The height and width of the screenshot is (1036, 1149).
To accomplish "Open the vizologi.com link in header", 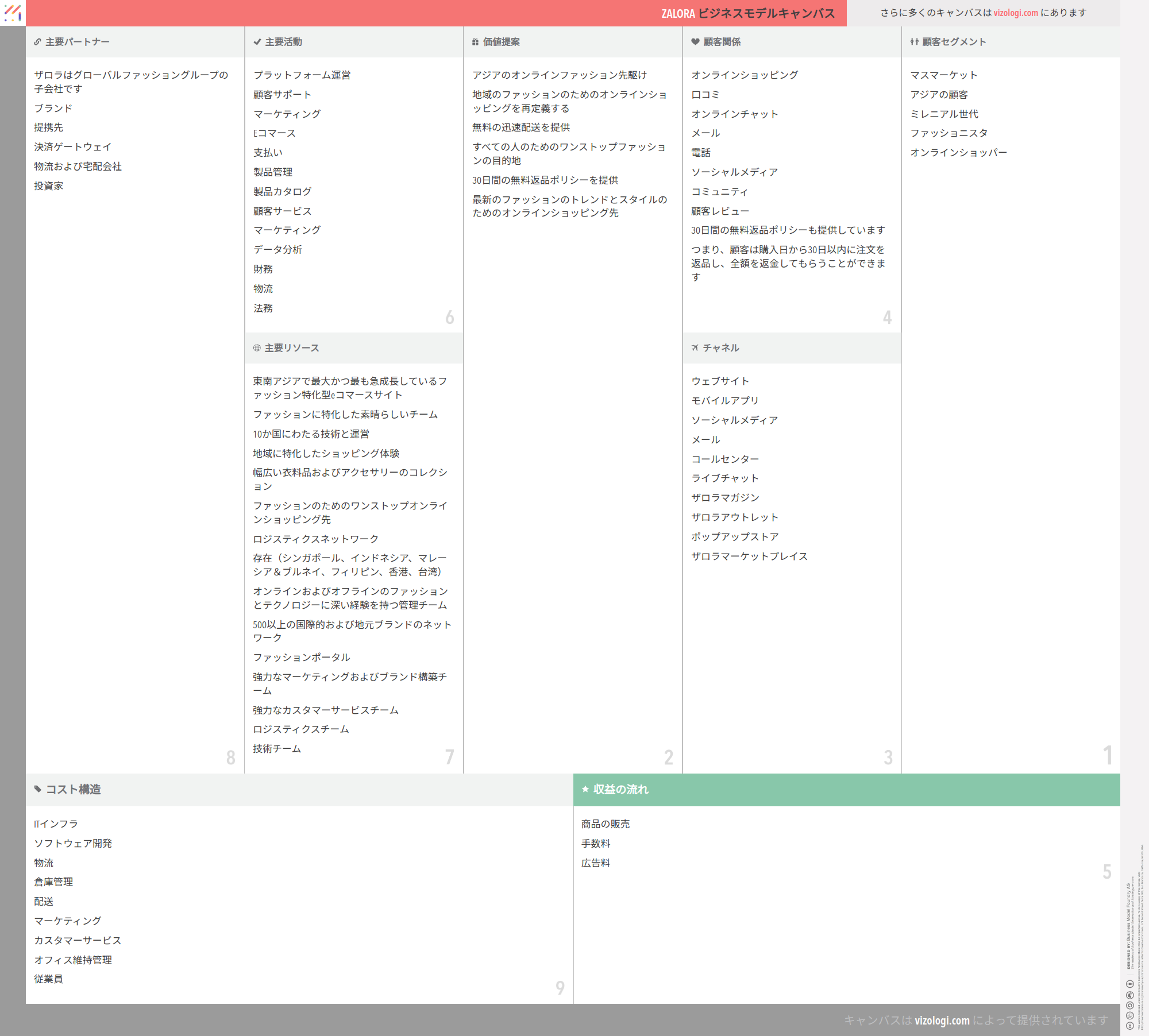I will pyautogui.click(x=1016, y=13).
